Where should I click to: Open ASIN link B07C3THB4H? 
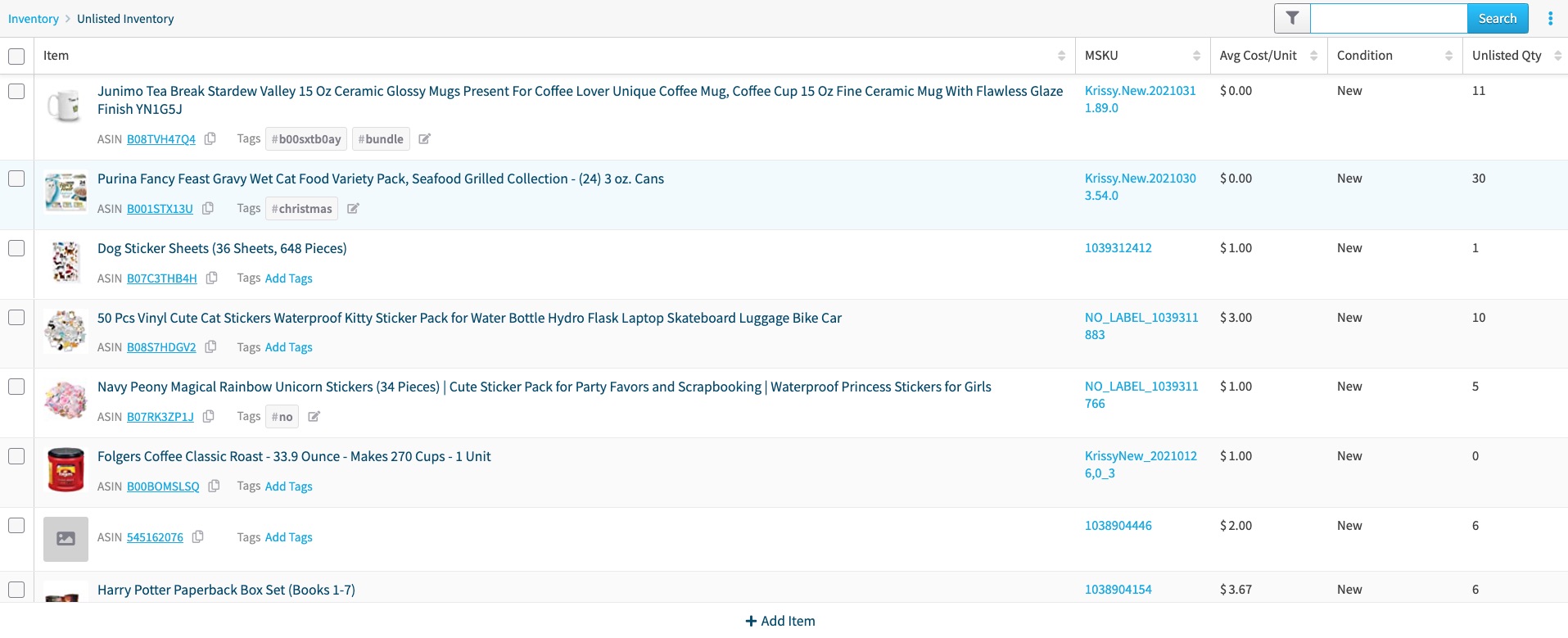tap(162, 278)
